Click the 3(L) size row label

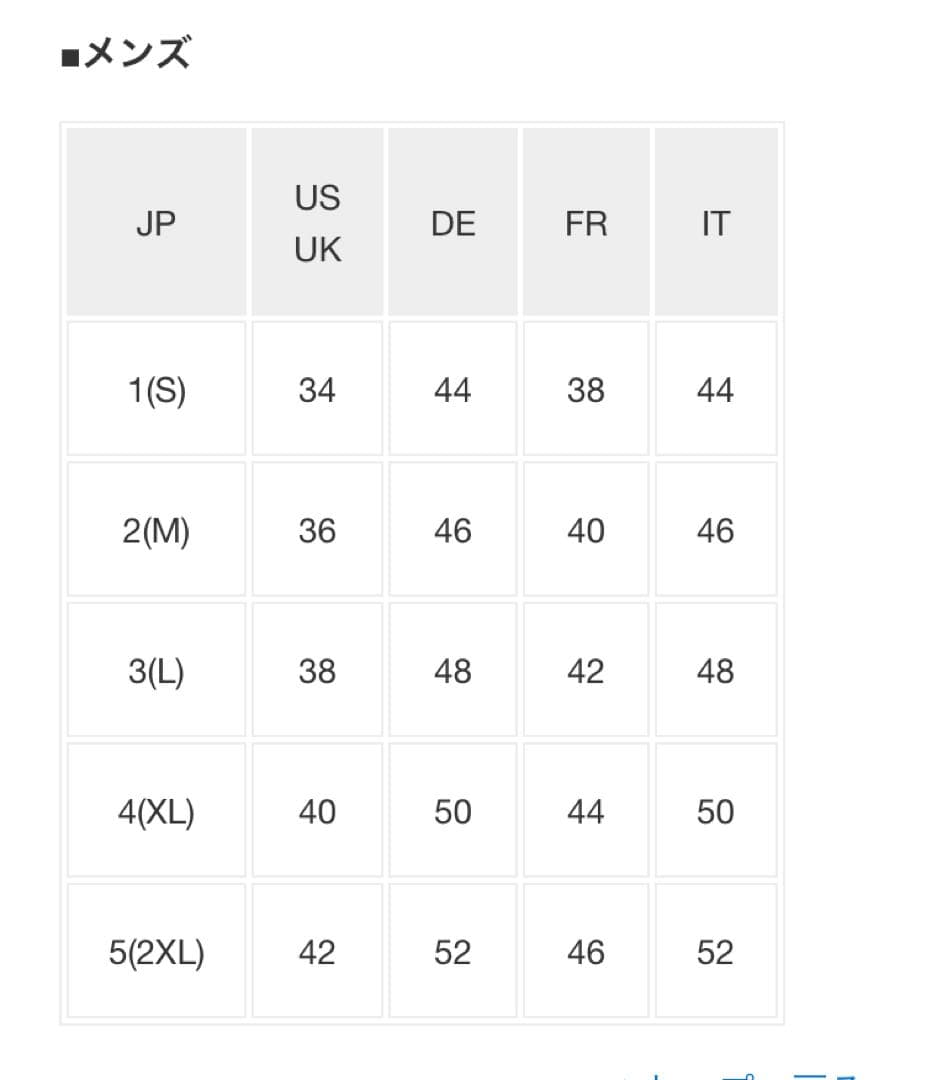click(156, 671)
